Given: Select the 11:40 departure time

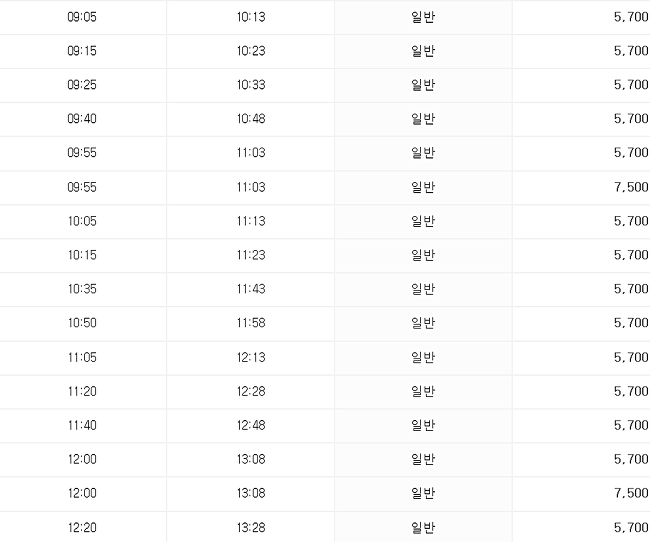Looking at the screenshot, I should pos(82,425).
